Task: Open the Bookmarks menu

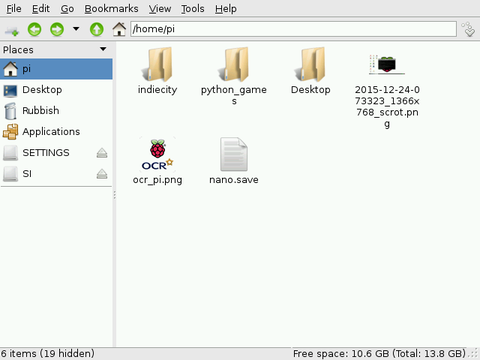Action: [x=111, y=8]
